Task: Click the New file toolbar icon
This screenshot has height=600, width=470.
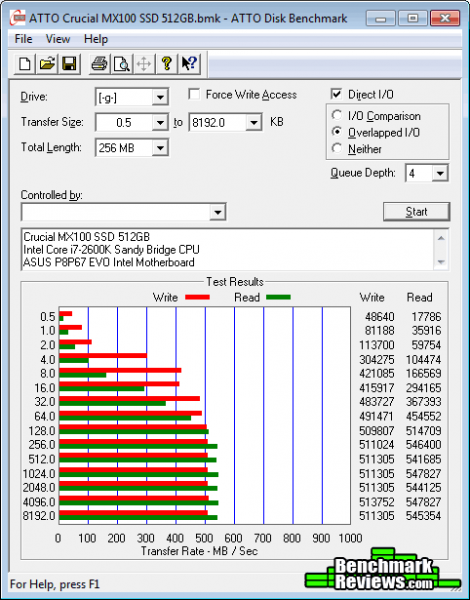Action: coord(25,64)
